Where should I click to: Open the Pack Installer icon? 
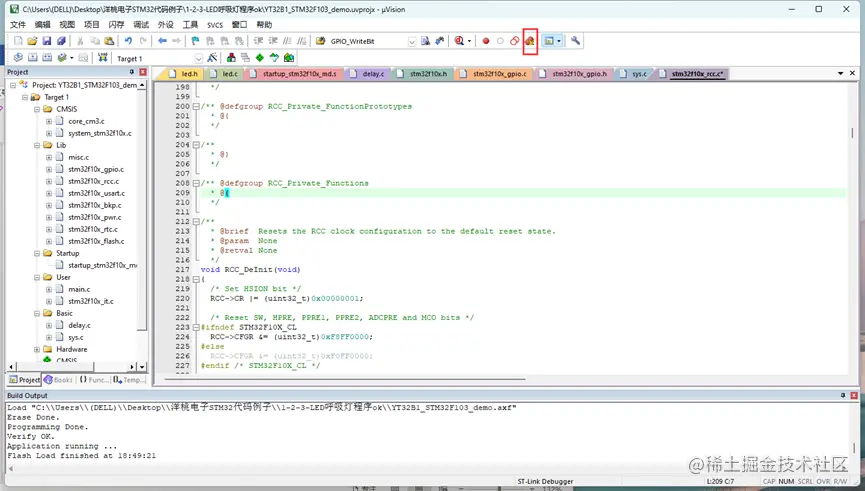[x=289, y=57]
